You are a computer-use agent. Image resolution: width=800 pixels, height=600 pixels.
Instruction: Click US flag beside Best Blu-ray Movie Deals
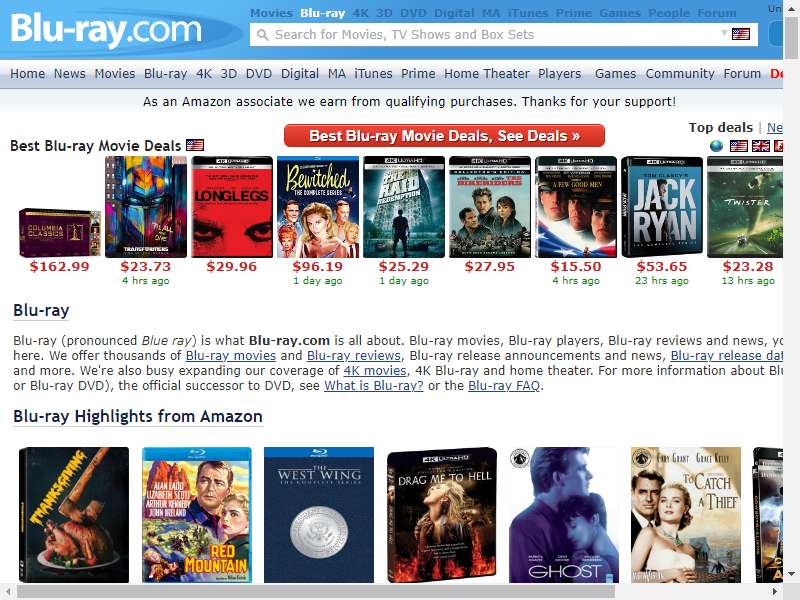(x=195, y=145)
